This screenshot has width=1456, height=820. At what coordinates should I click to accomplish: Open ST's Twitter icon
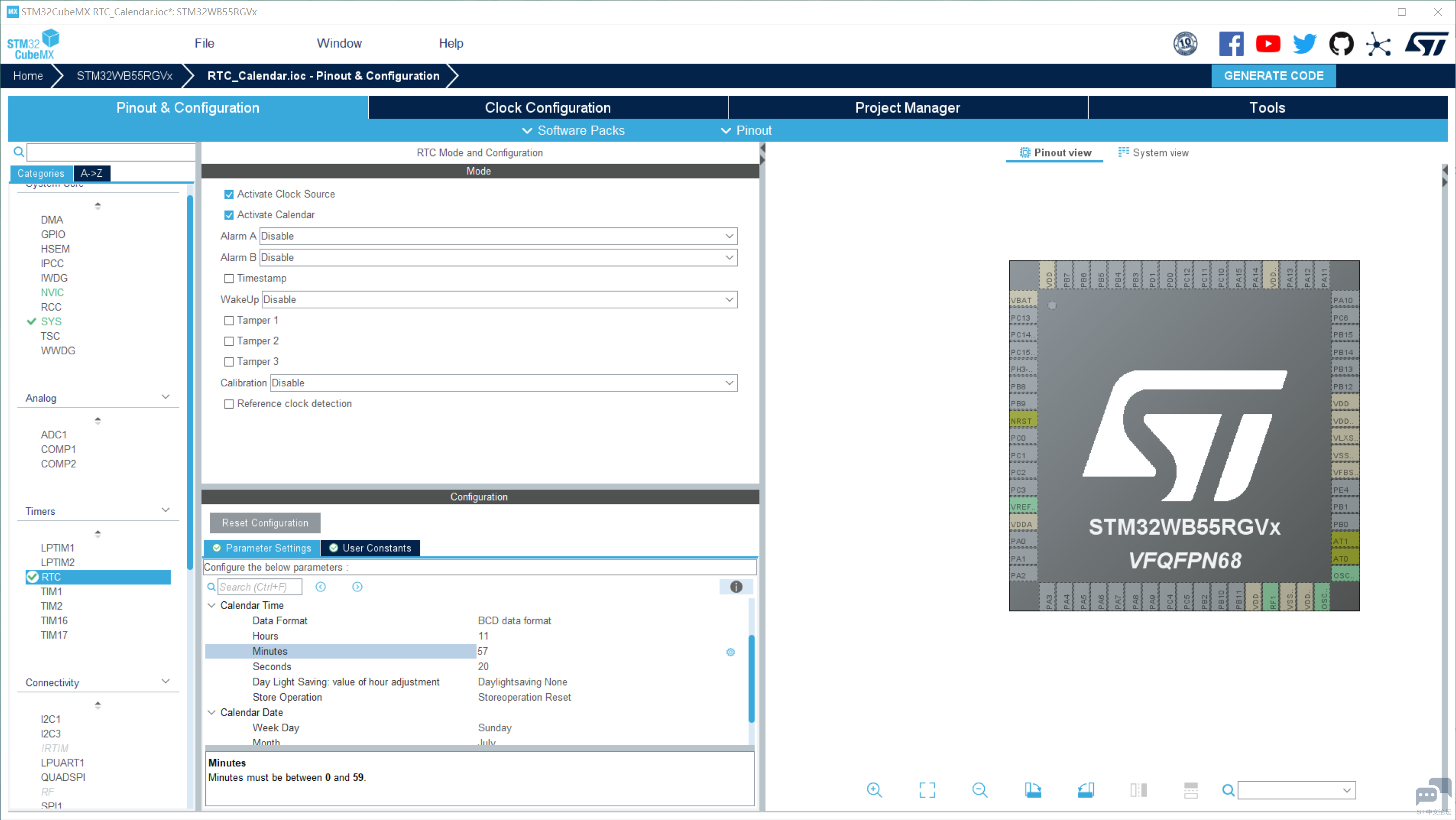click(x=1305, y=43)
